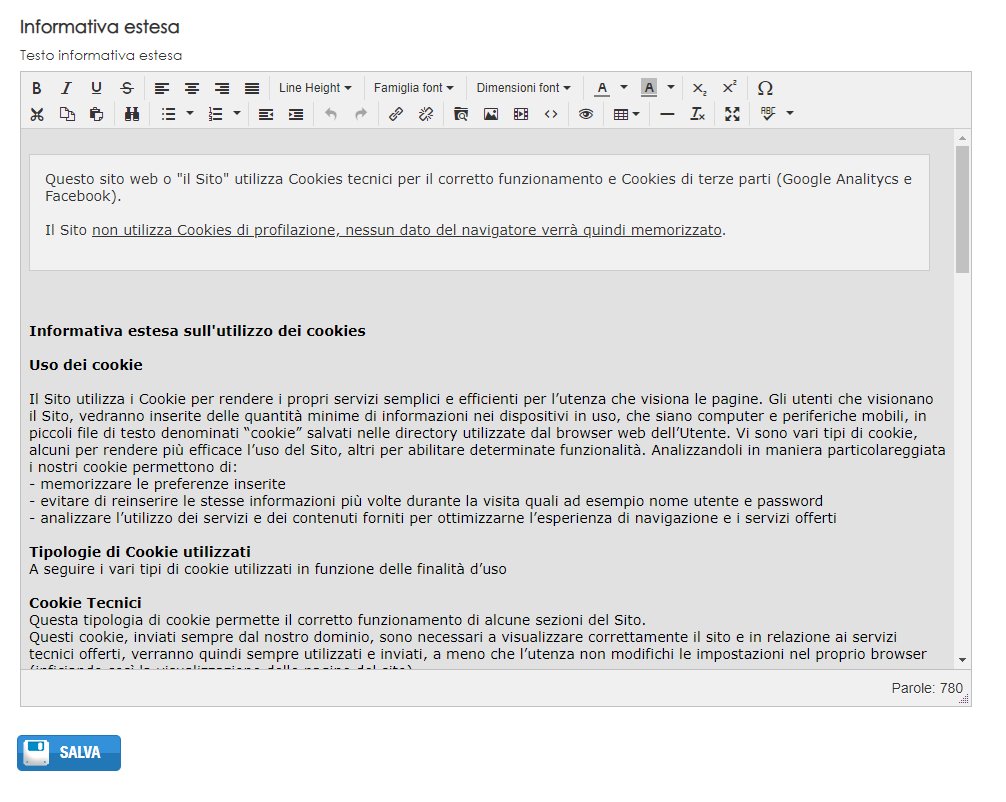This screenshot has width=1006, height=802.
Task: Expand numbered list style options
Action: coord(237,114)
